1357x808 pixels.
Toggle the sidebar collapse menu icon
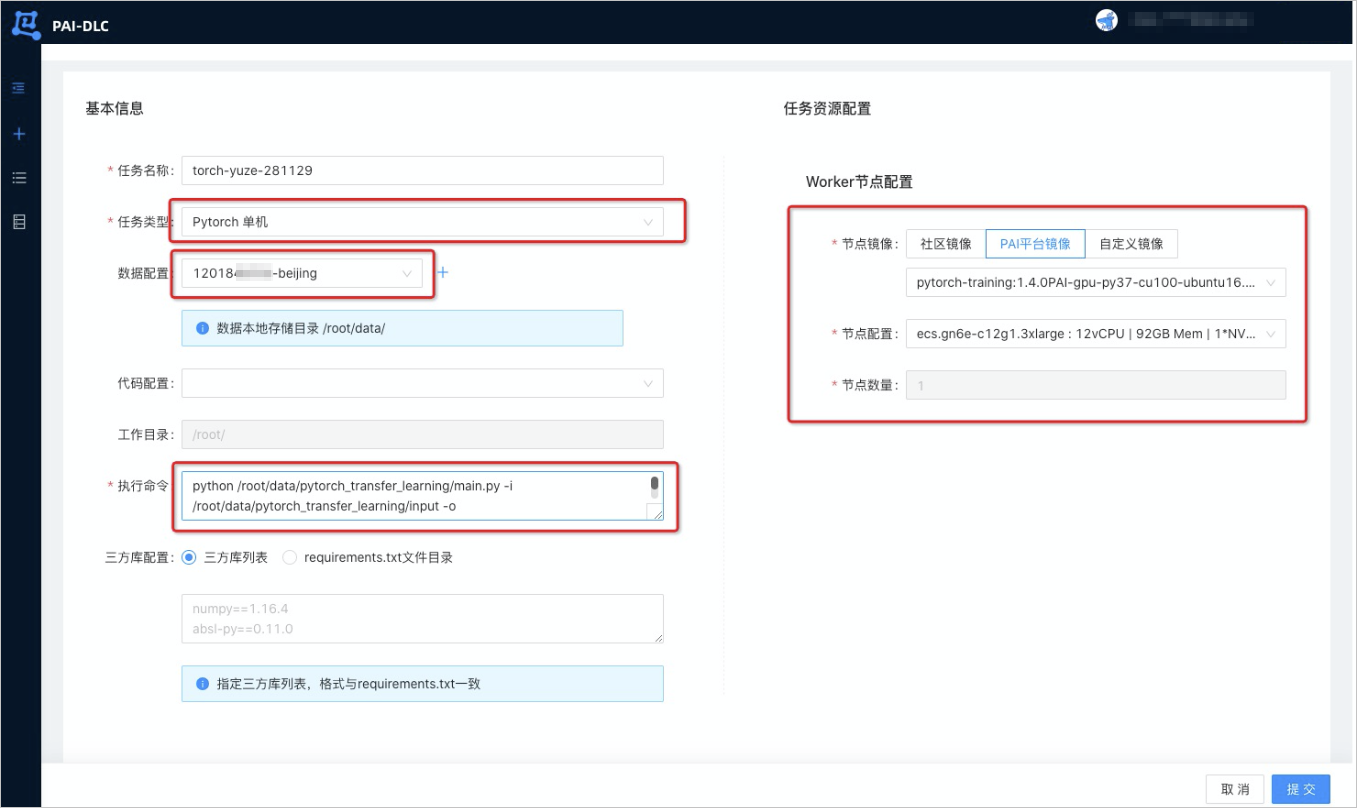(x=19, y=88)
